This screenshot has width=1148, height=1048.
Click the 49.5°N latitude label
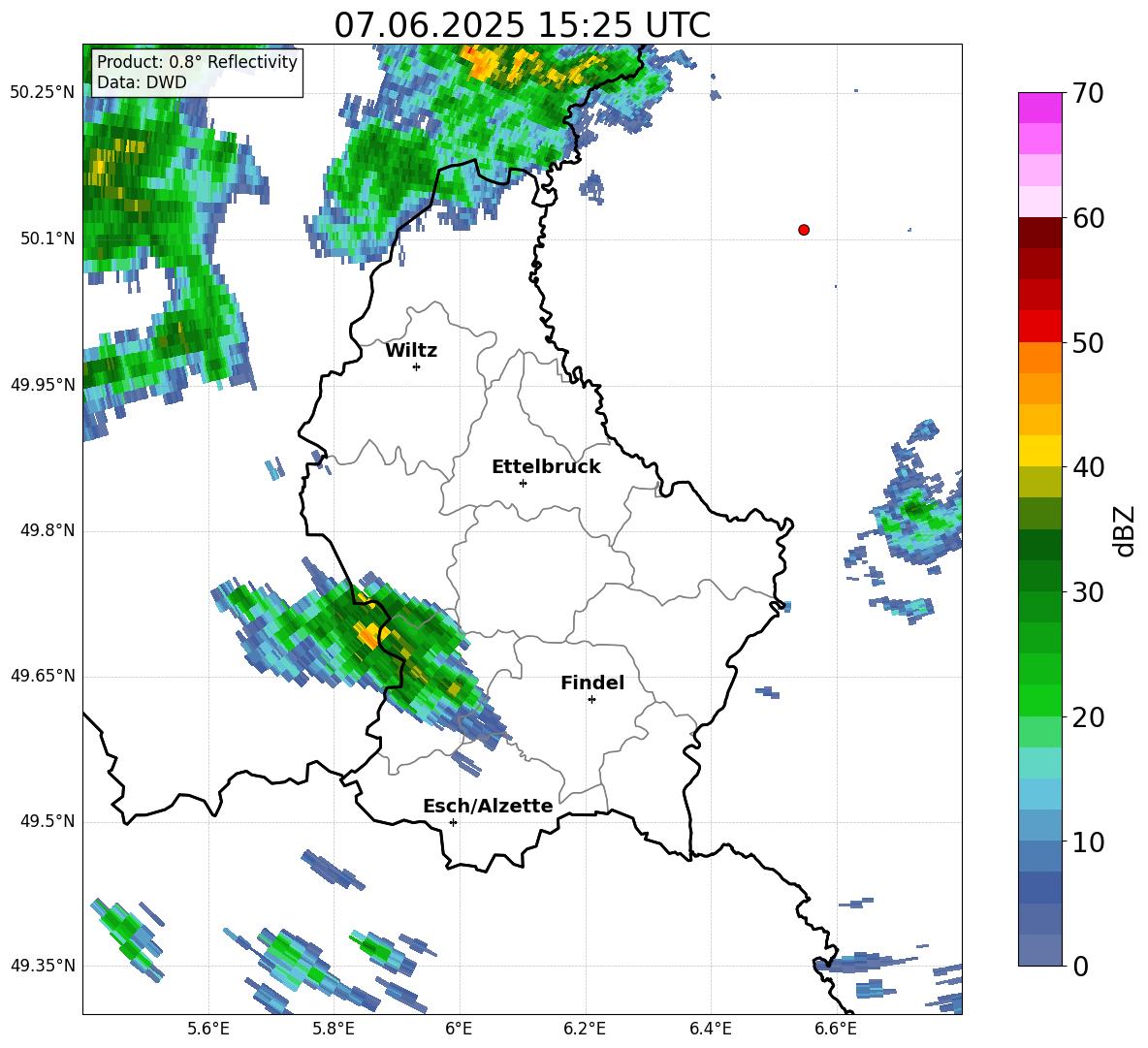48,821
